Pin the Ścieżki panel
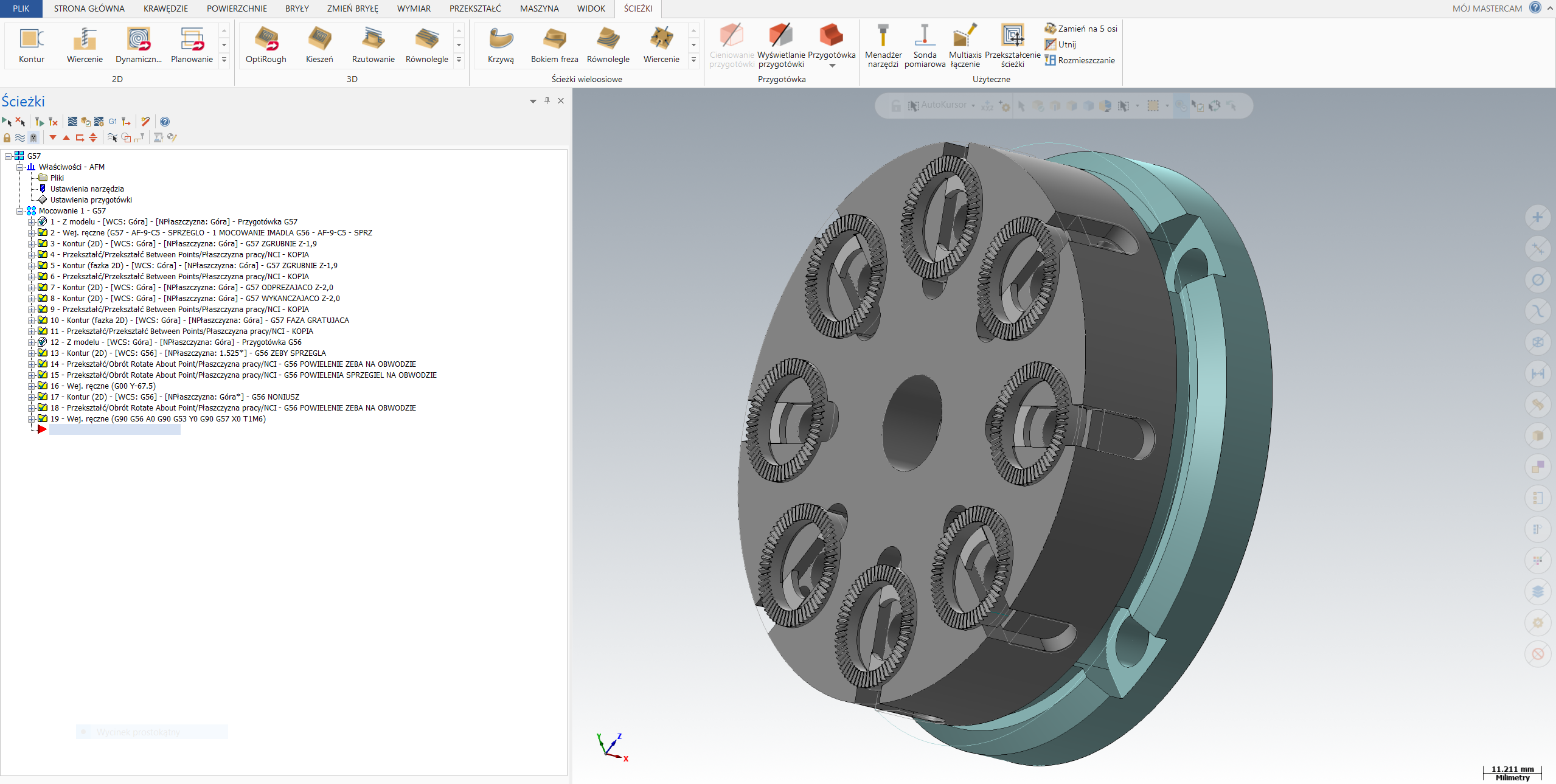The height and width of the screenshot is (784, 1556). tap(547, 101)
